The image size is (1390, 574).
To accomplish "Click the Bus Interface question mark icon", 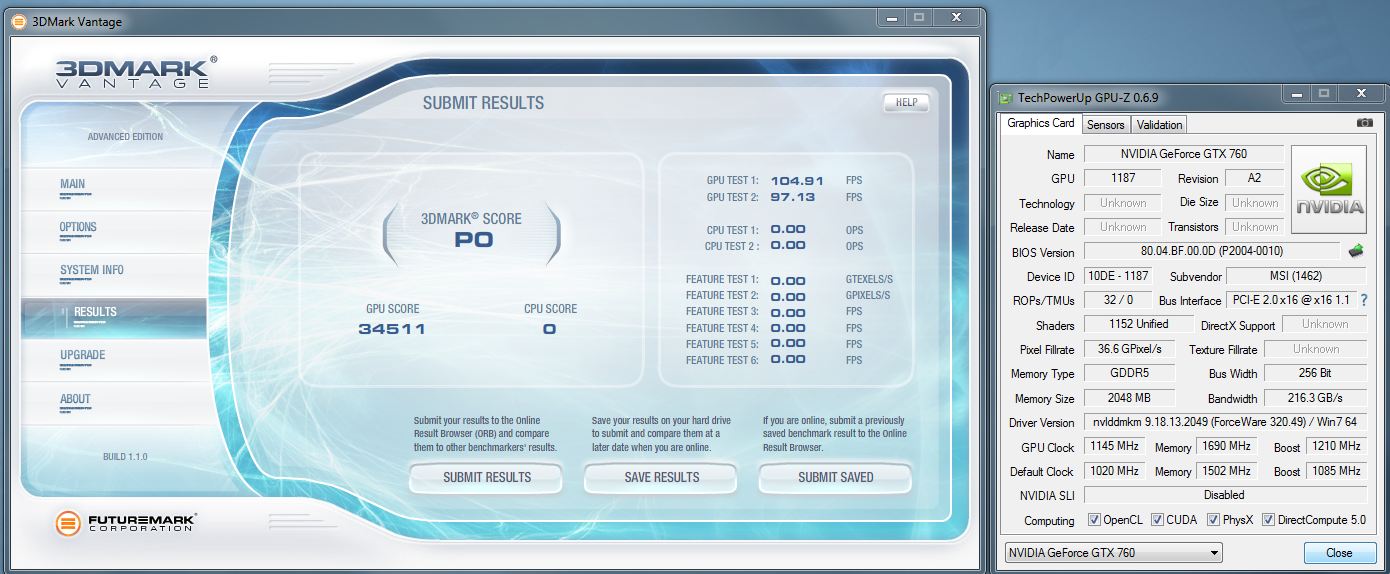I will (x=1363, y=300).
